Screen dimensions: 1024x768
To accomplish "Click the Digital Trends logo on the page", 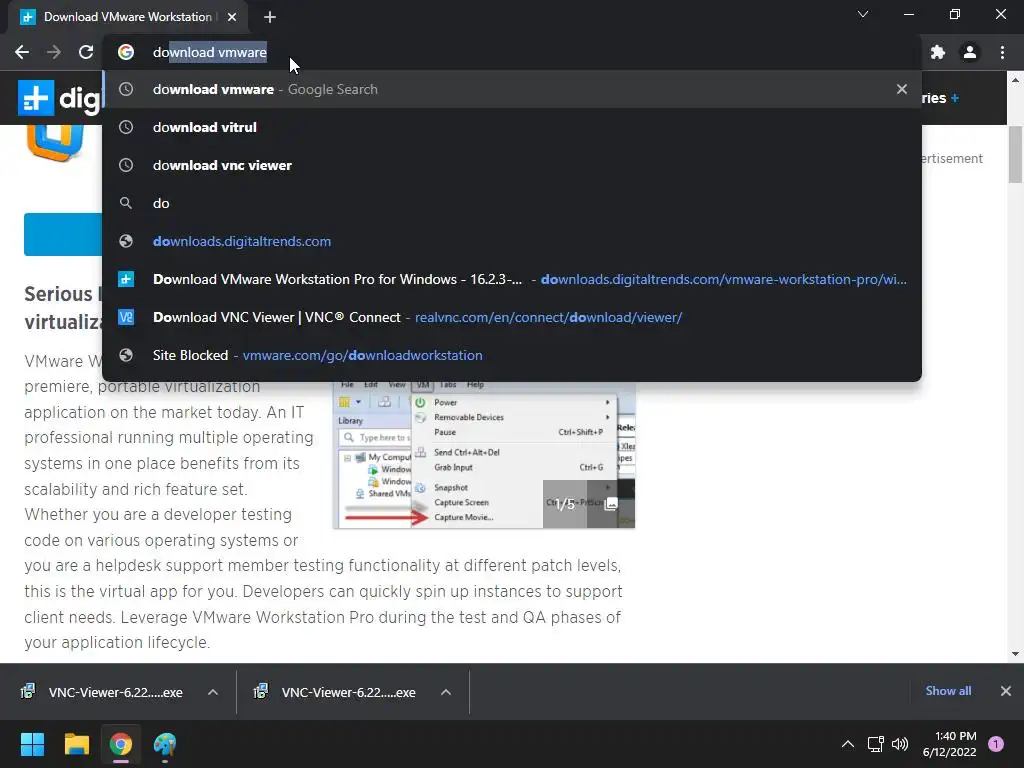I will click(x=60, y=98).
